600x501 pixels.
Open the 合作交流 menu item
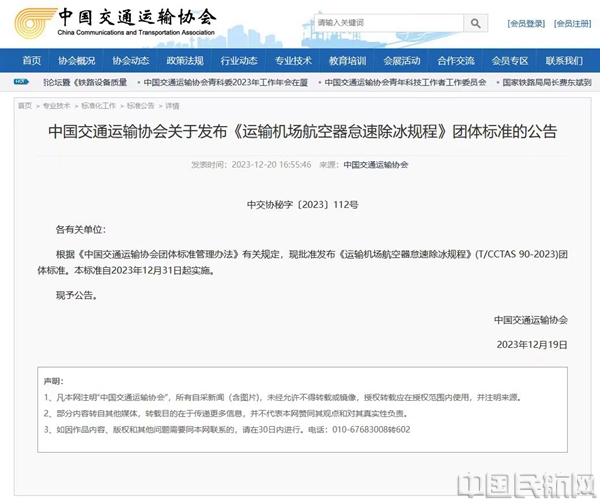(456, 60)
